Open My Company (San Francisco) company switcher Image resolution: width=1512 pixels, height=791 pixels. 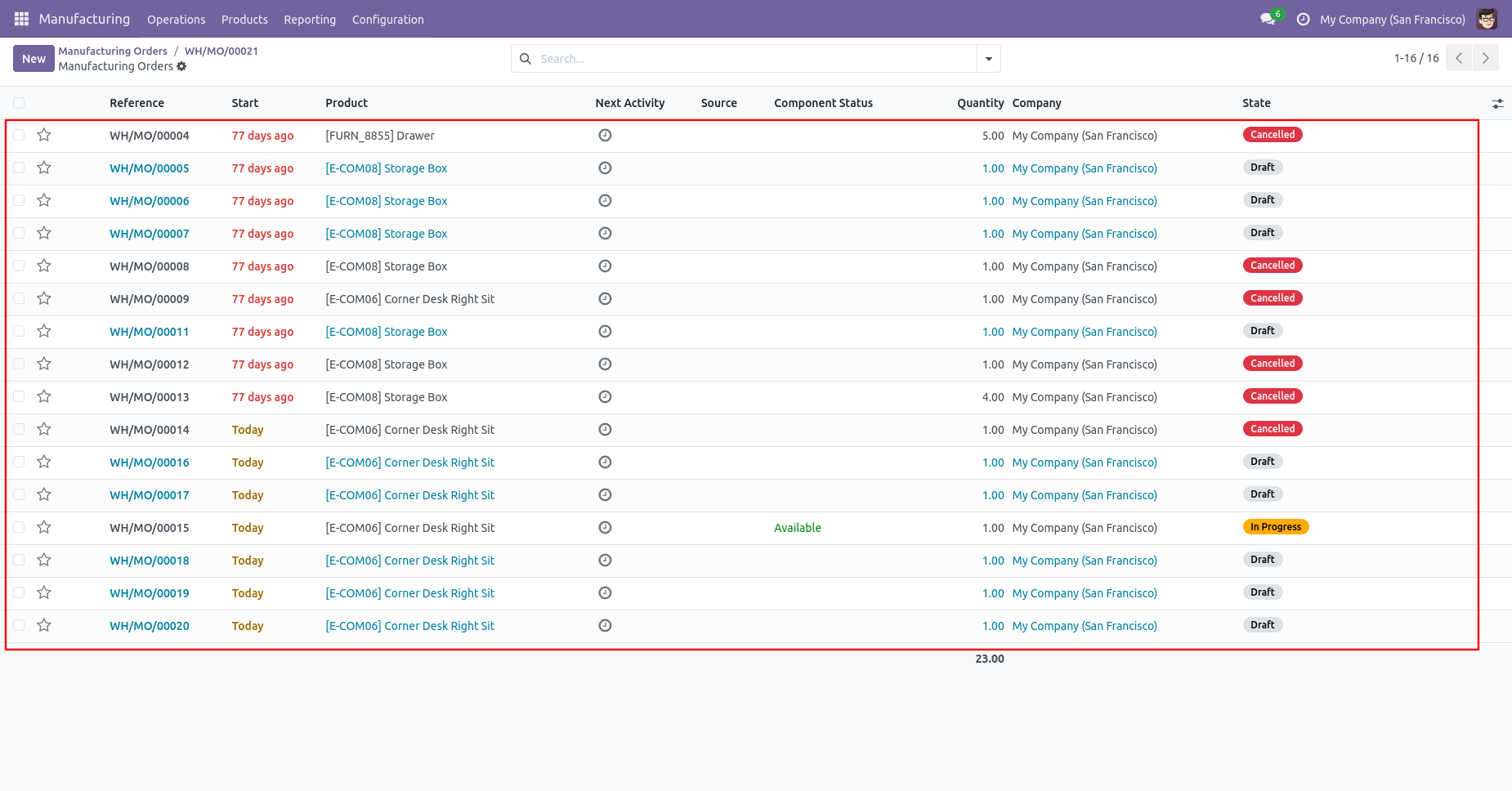click(x=1392, y=19)
